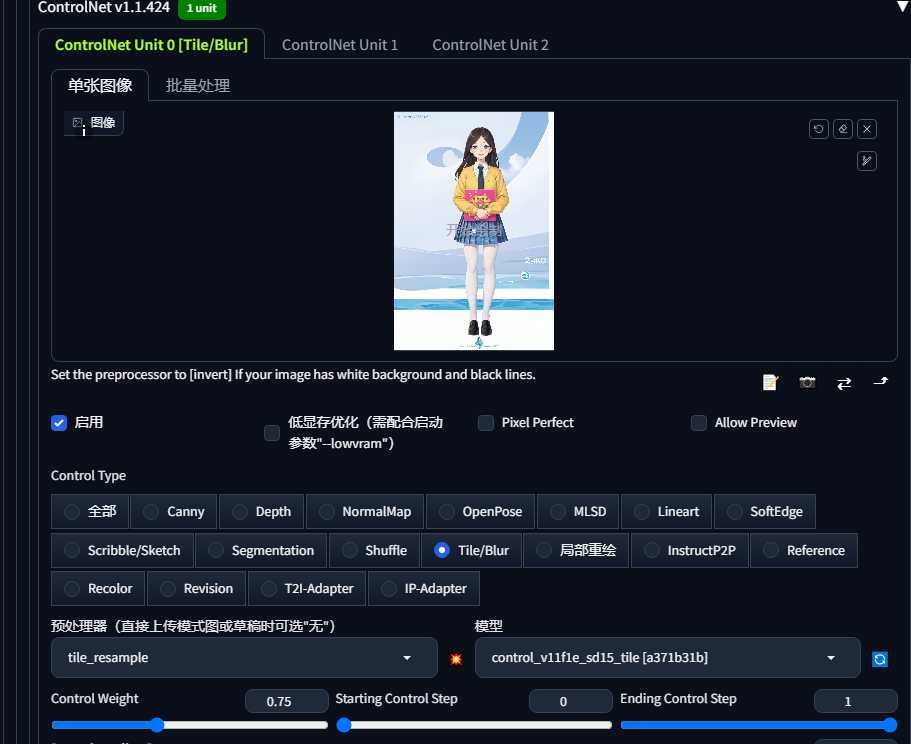
Task: Select the Depth control type
Action: coord(261,512)
